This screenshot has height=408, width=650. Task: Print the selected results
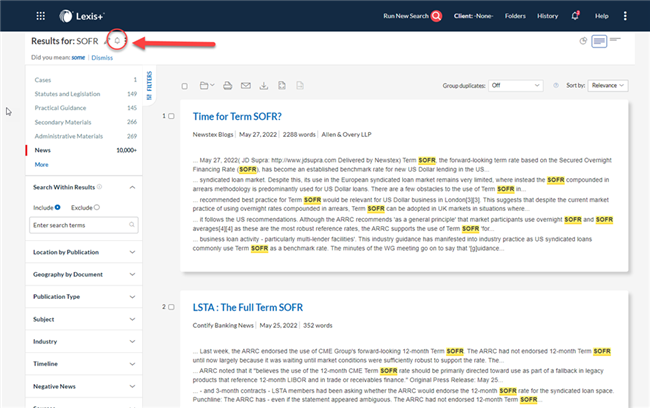pyautogui.click(x=227, y=86)
